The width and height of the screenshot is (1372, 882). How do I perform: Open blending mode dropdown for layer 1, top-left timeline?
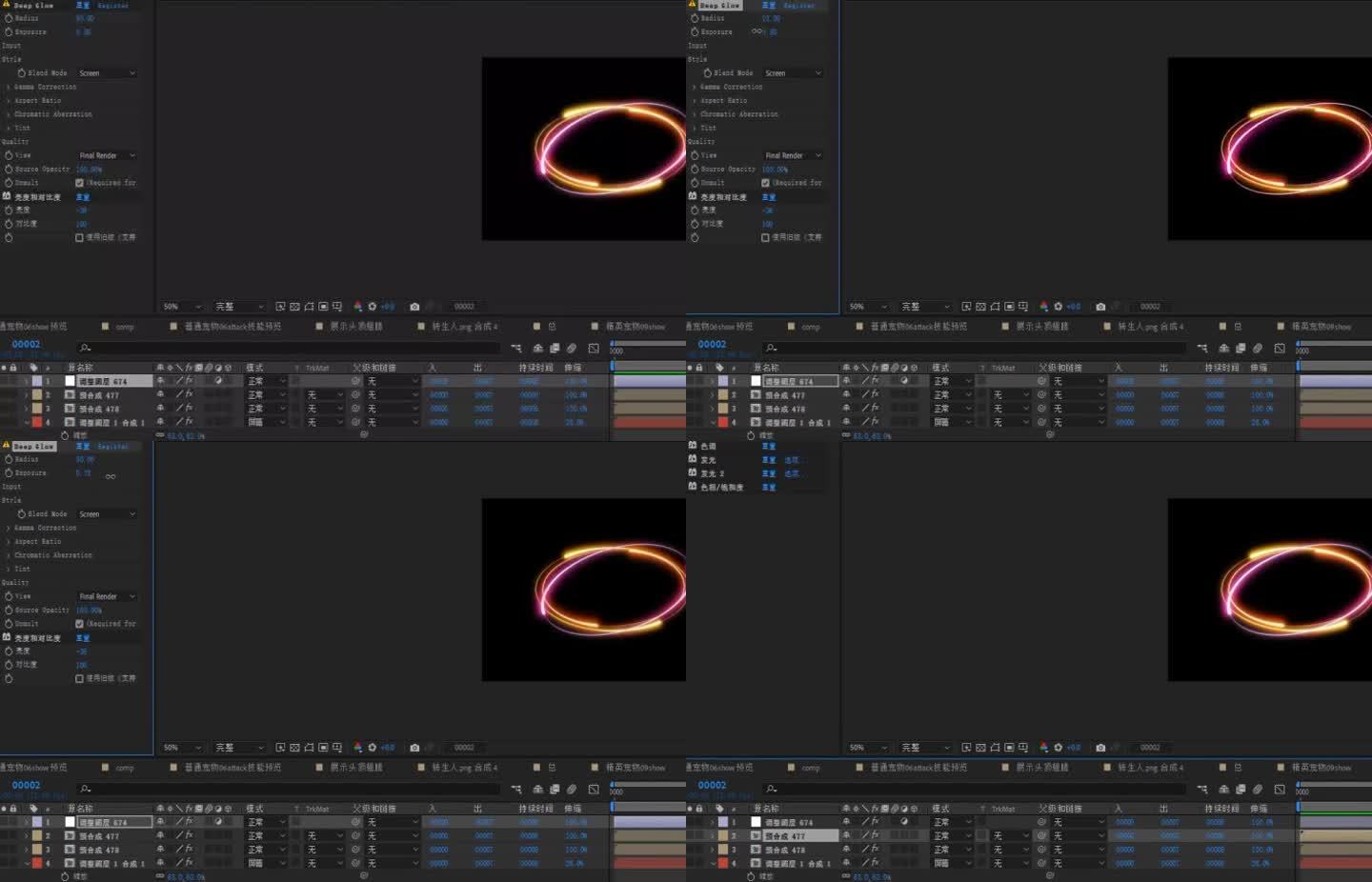click(x=267, y=381)
